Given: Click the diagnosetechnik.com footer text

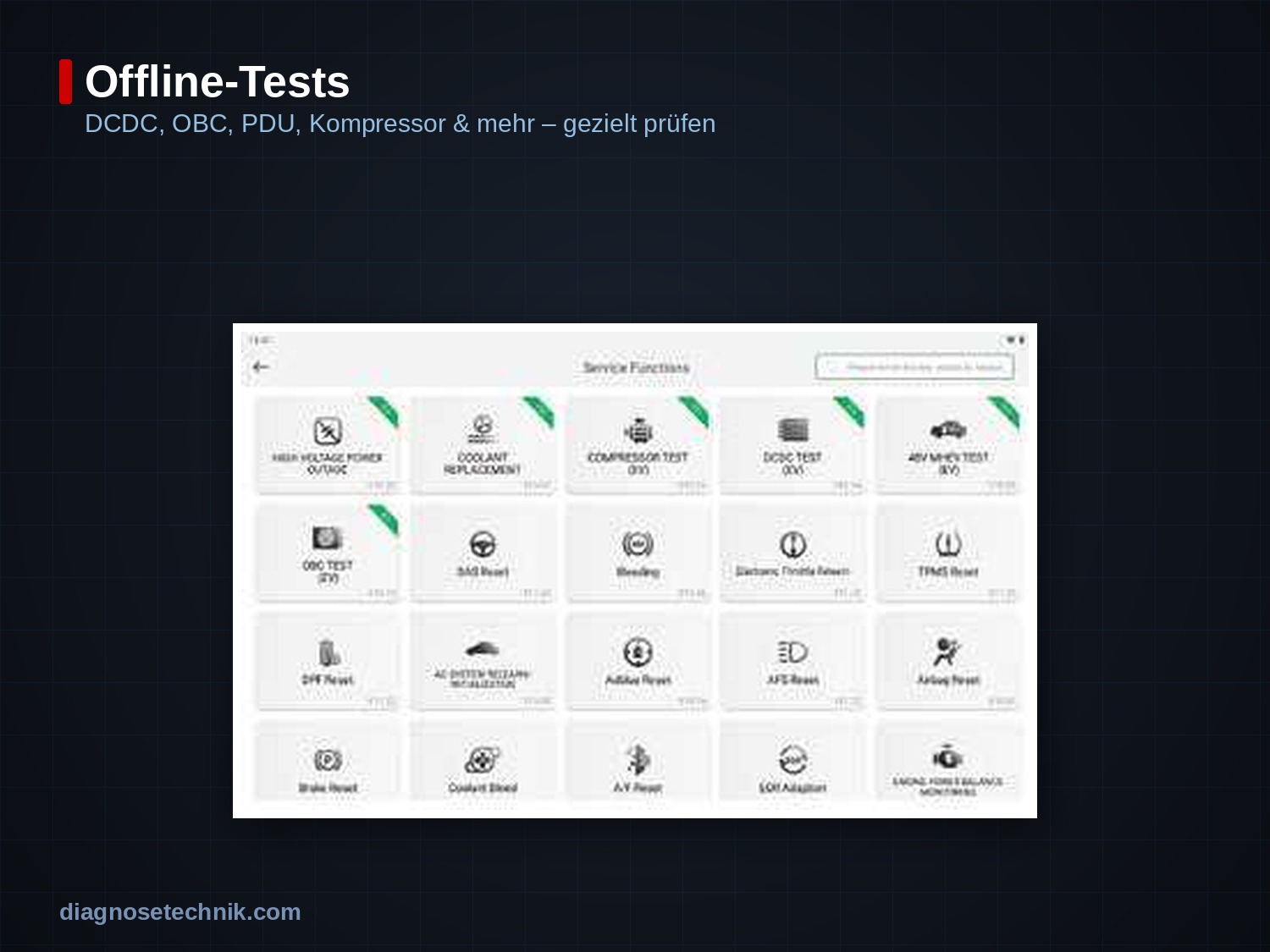Looking at the screenshot, I should 180,912.
